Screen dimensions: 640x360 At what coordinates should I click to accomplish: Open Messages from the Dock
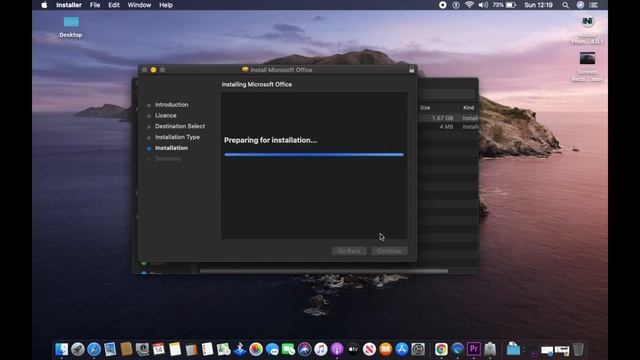pos(272,349)
